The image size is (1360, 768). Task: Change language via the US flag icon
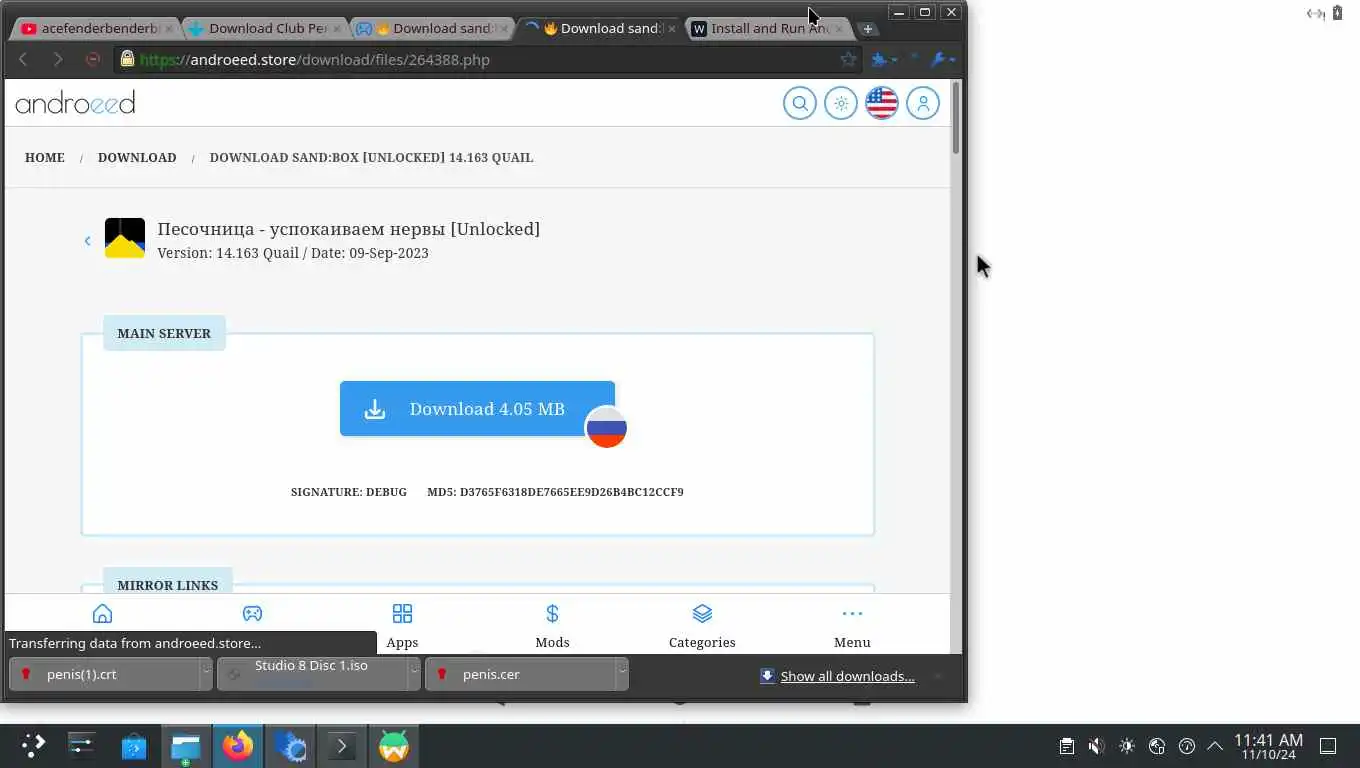coord(882,103)
